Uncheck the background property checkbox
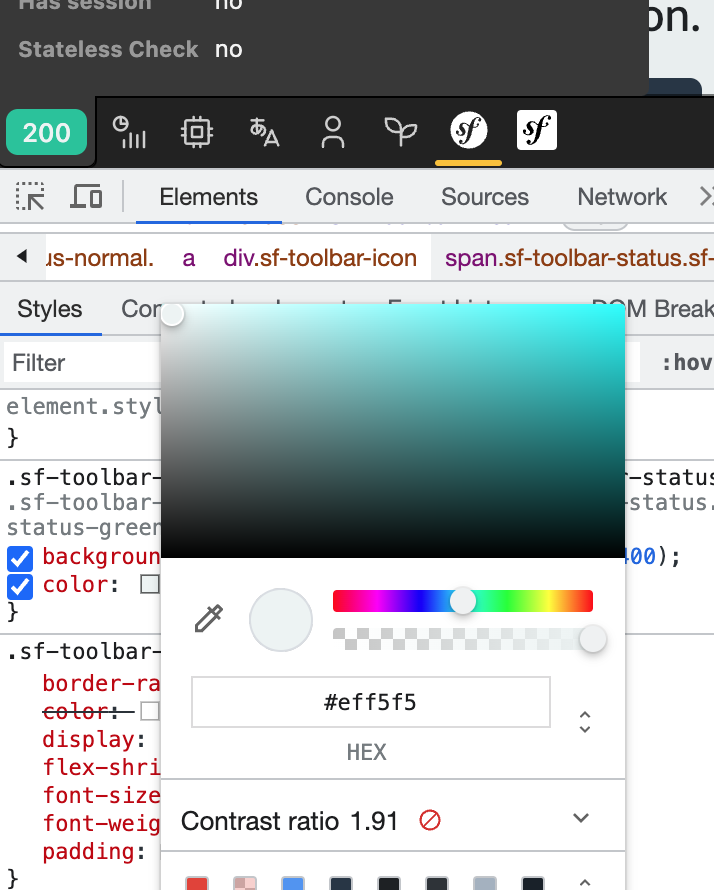 pyautogui.click(x=20, y=559)
